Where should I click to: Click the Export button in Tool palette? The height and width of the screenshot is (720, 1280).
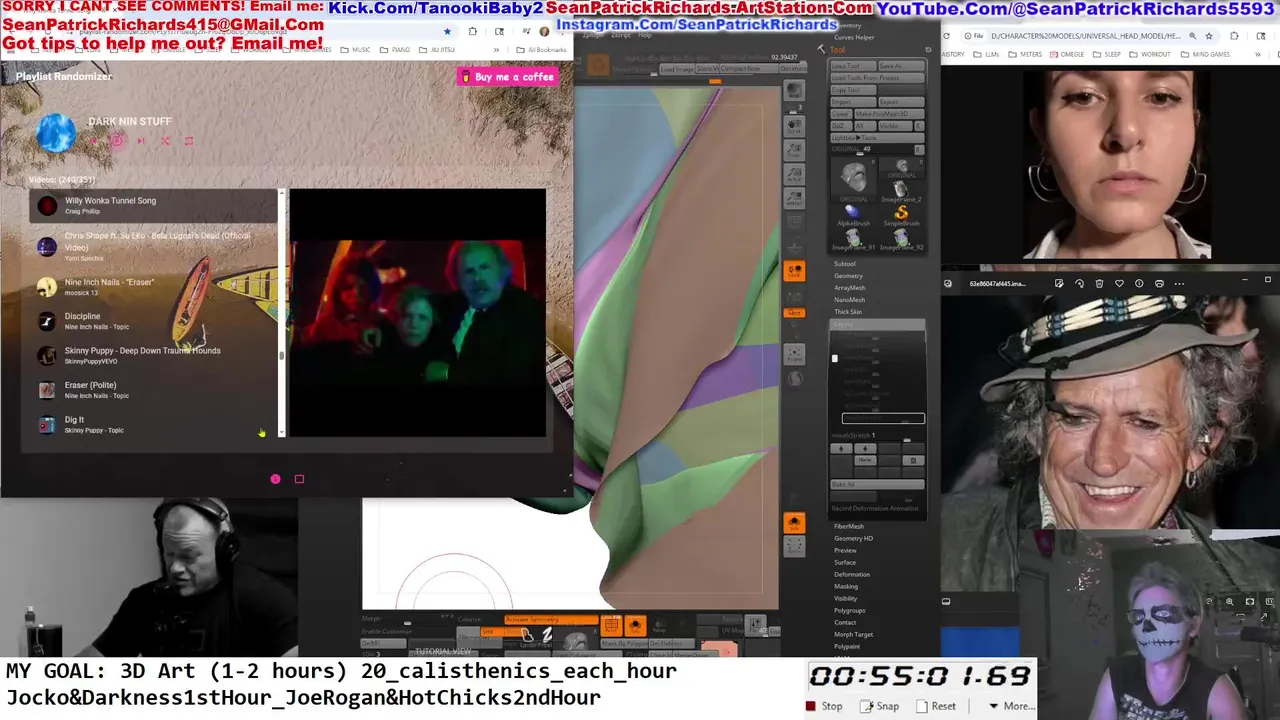point(901,102)
